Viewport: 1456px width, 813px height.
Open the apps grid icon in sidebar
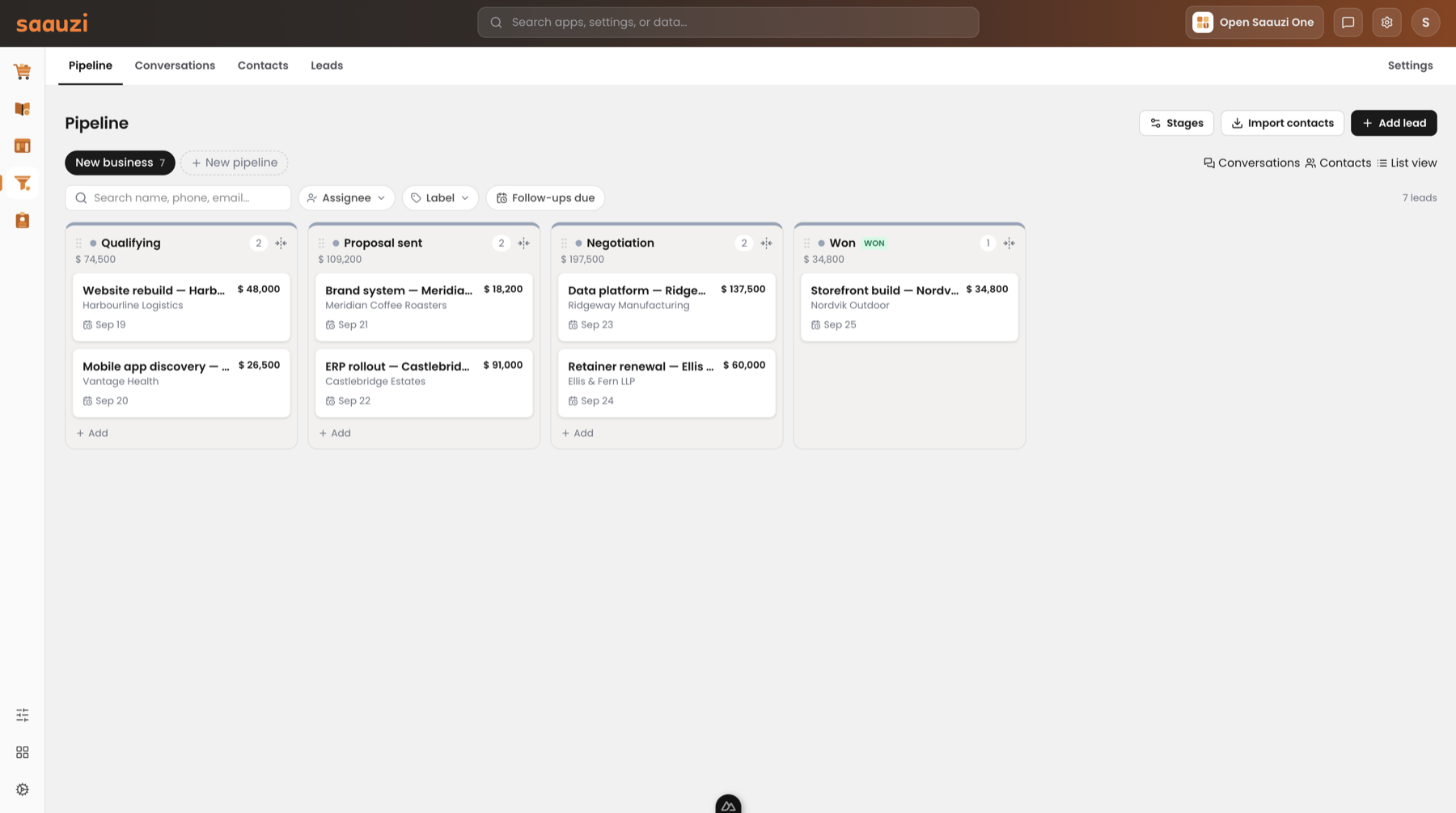click(23, 752)
